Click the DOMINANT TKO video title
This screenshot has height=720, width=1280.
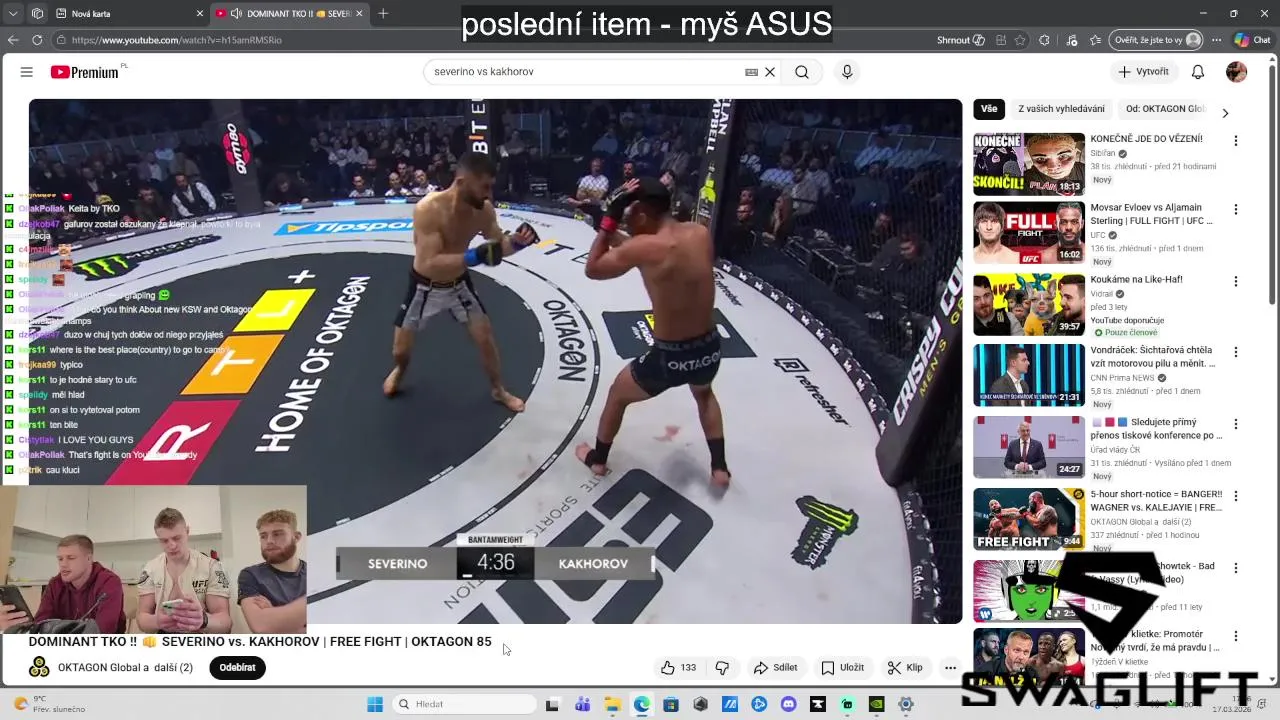point(260,642)
